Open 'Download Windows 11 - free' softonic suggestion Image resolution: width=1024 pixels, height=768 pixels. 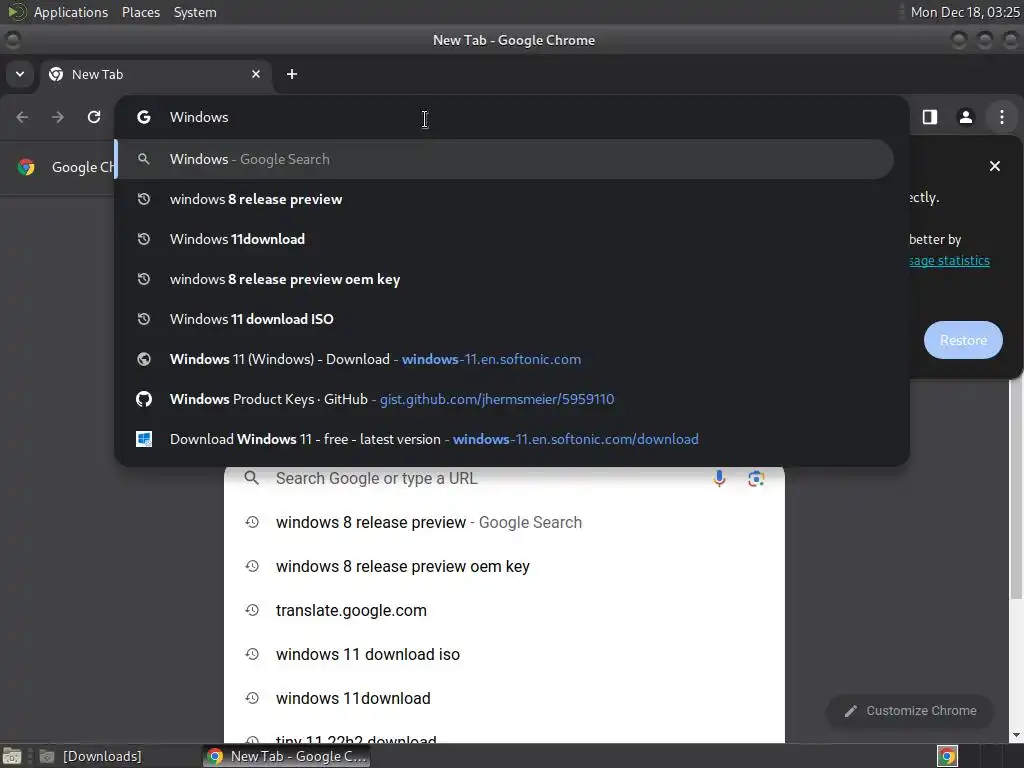504,439
